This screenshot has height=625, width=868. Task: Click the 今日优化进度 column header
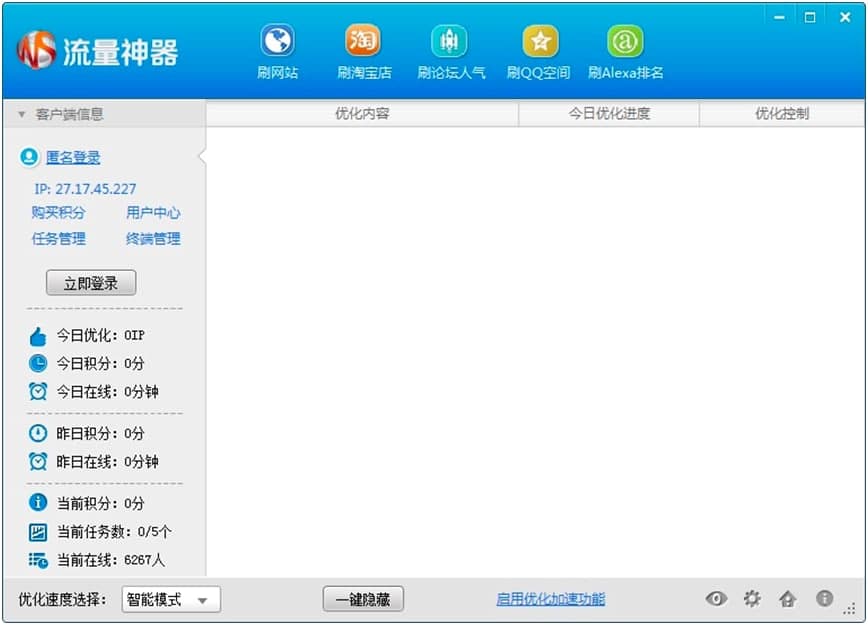pyautogui.click(x=609, y=113)
